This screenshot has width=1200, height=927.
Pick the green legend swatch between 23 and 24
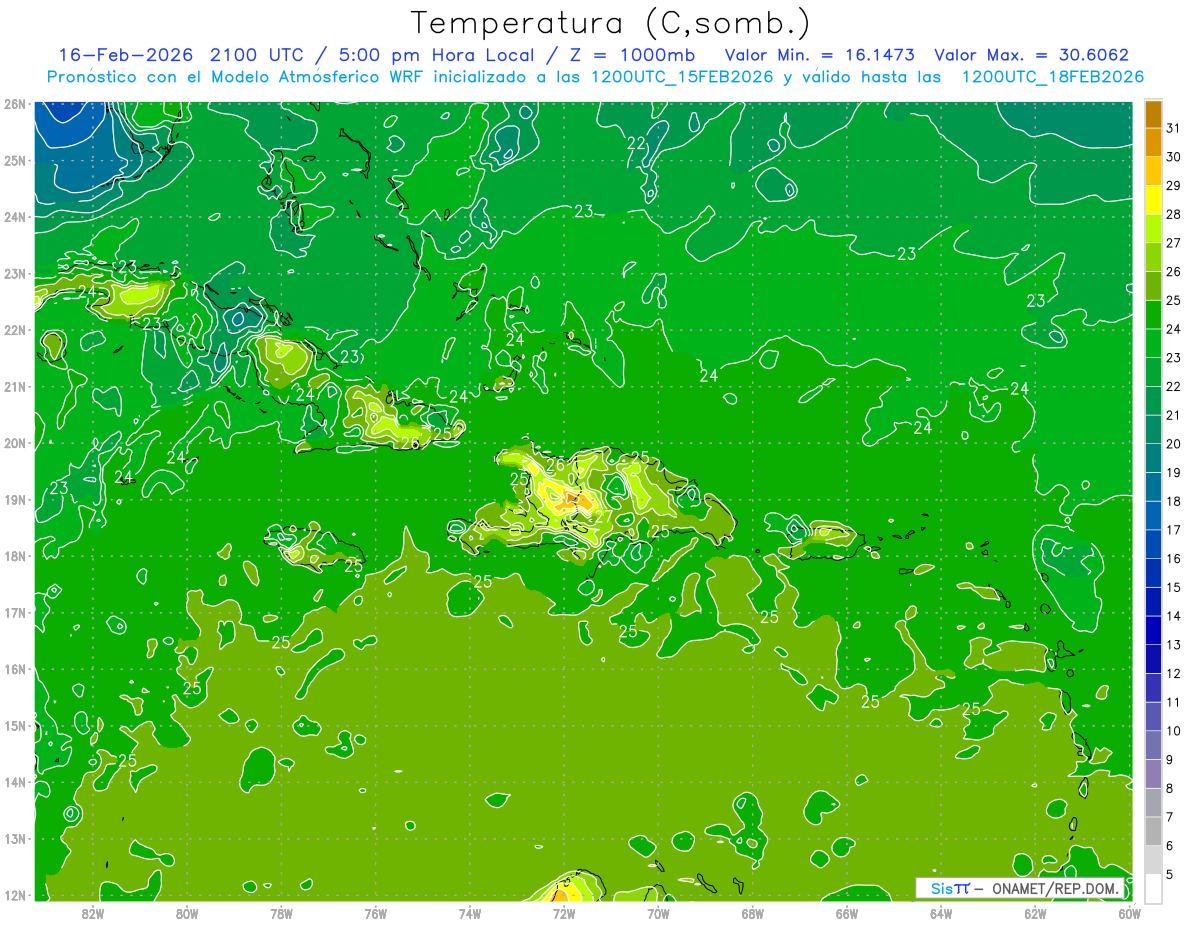pyautogui.click(x=1153, y=343)
